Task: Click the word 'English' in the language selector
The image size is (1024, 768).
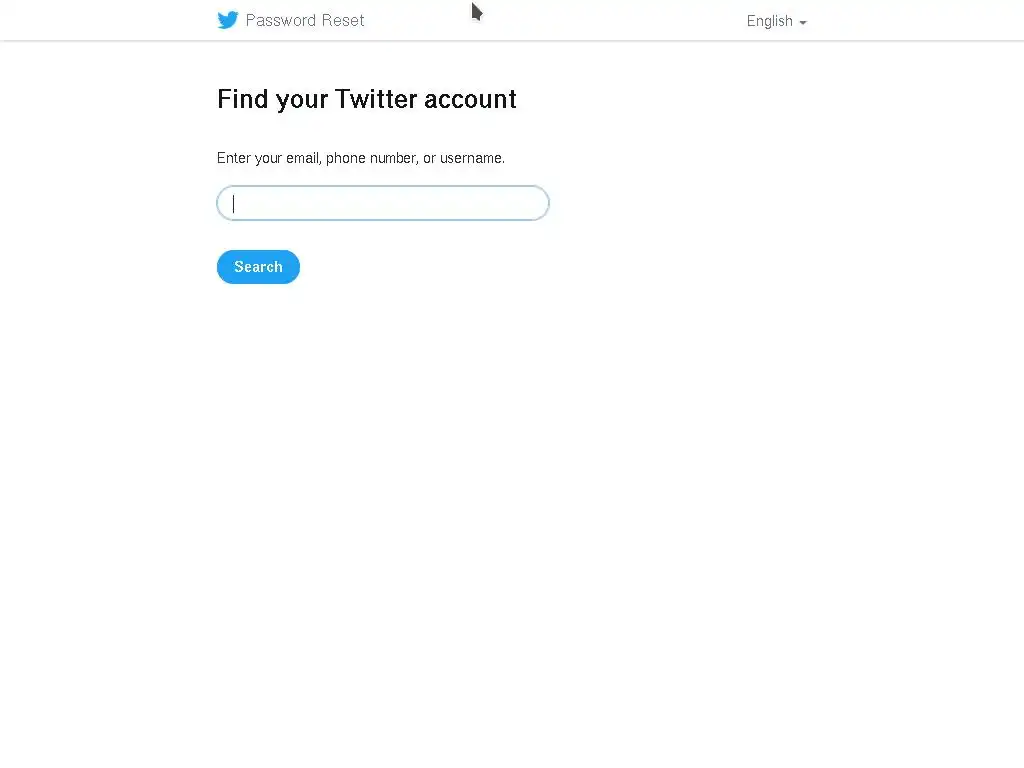Action: pyautogui.click(x=769, y=21)
